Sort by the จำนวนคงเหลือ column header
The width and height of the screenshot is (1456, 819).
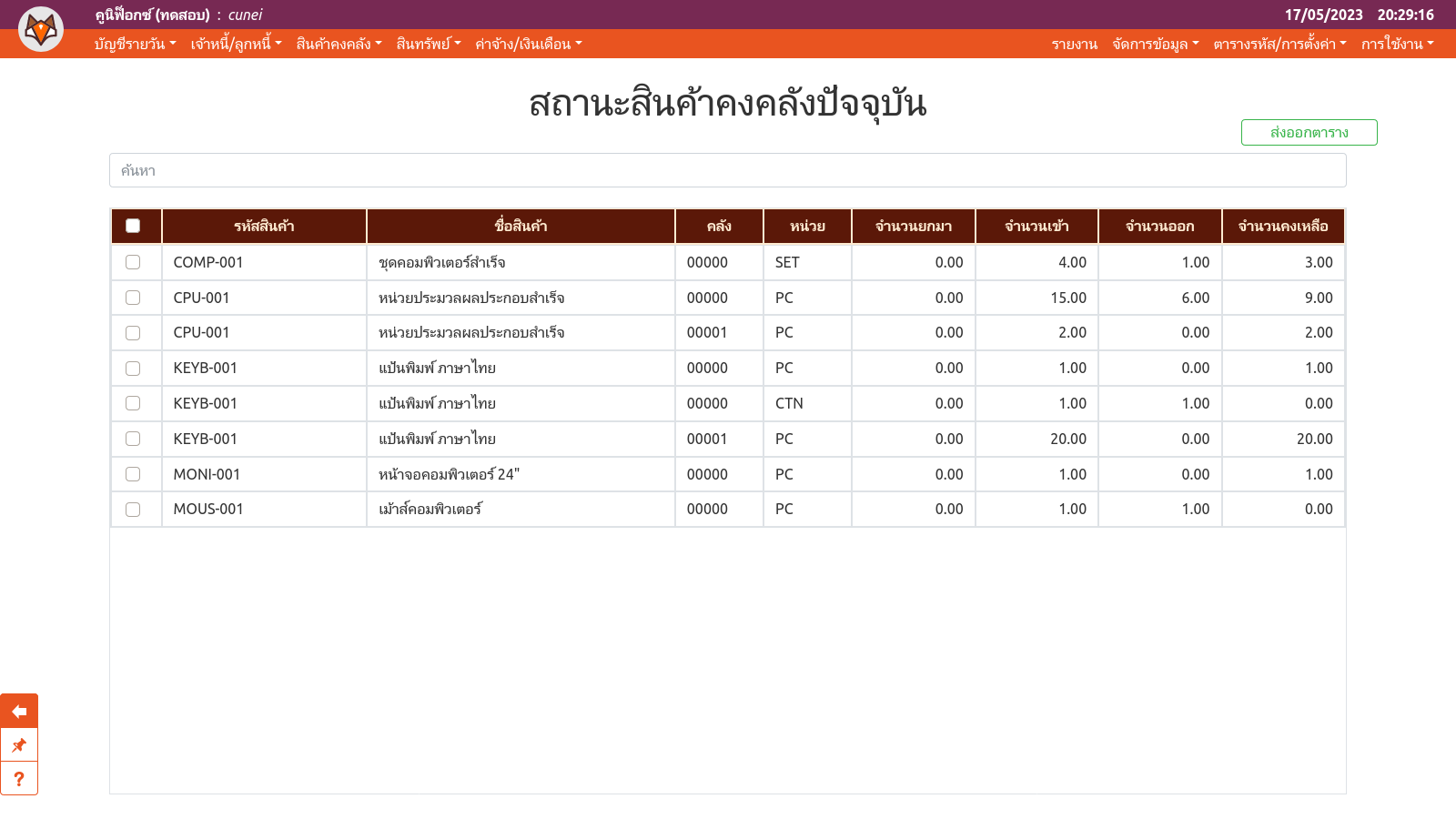[1282, 226]
